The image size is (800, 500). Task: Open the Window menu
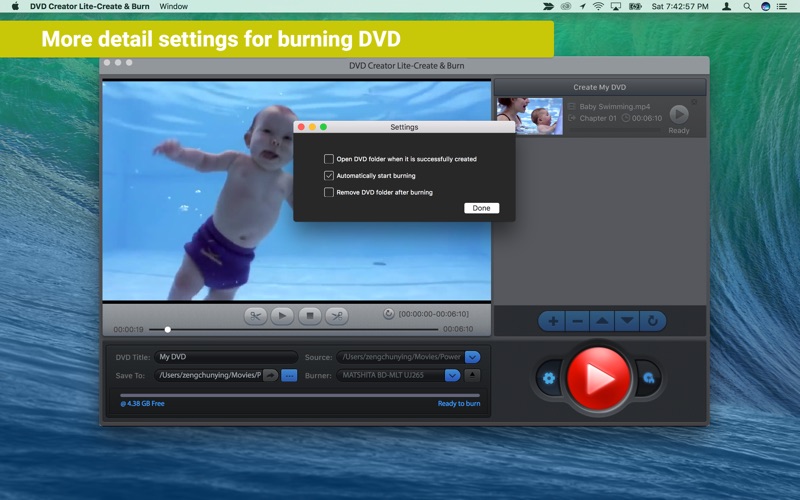tap(173, 6)
